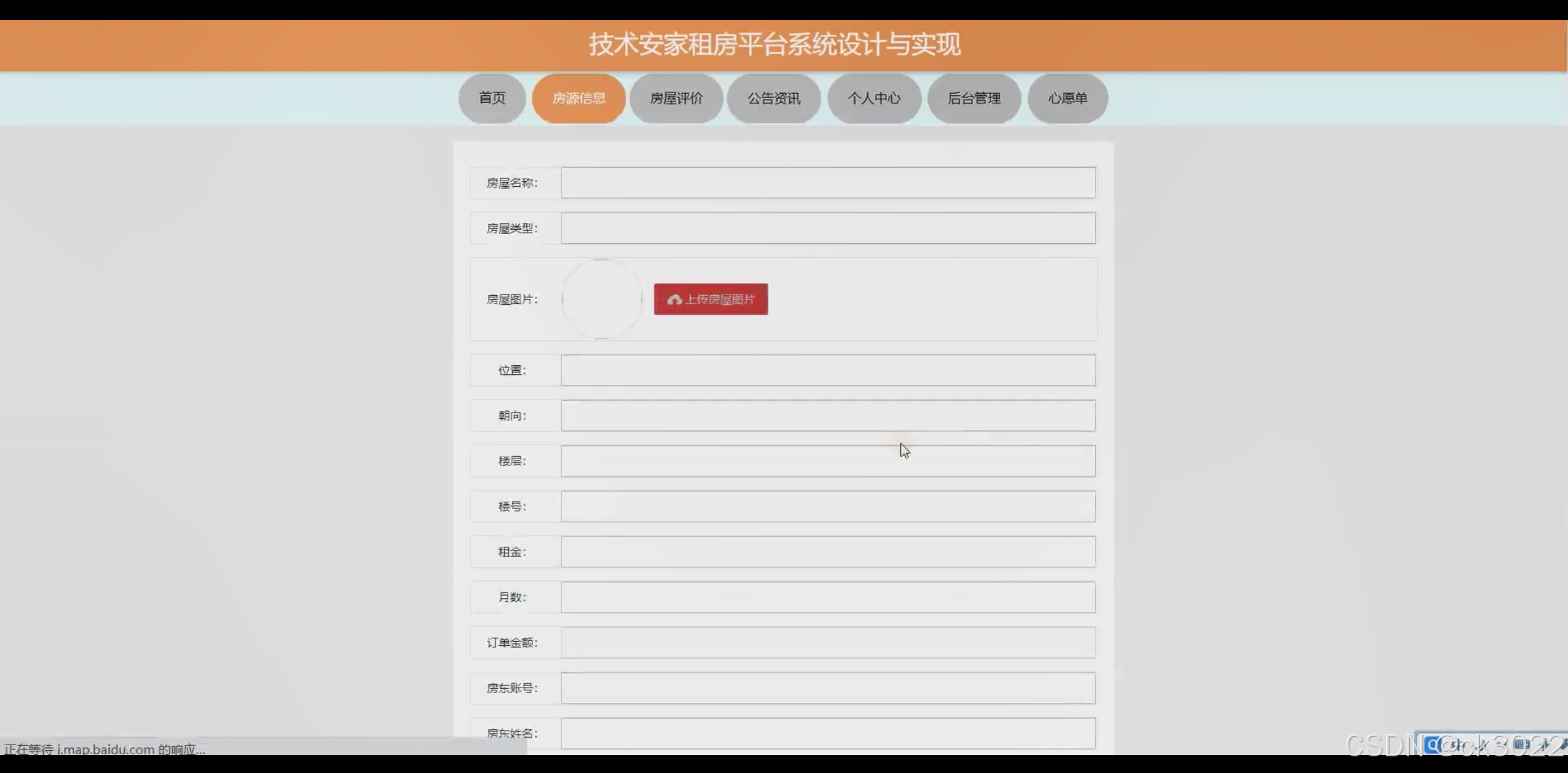This screenshot has height=773, width=1568.
Task: Select the 月数 text field
Action: (827, 597)
